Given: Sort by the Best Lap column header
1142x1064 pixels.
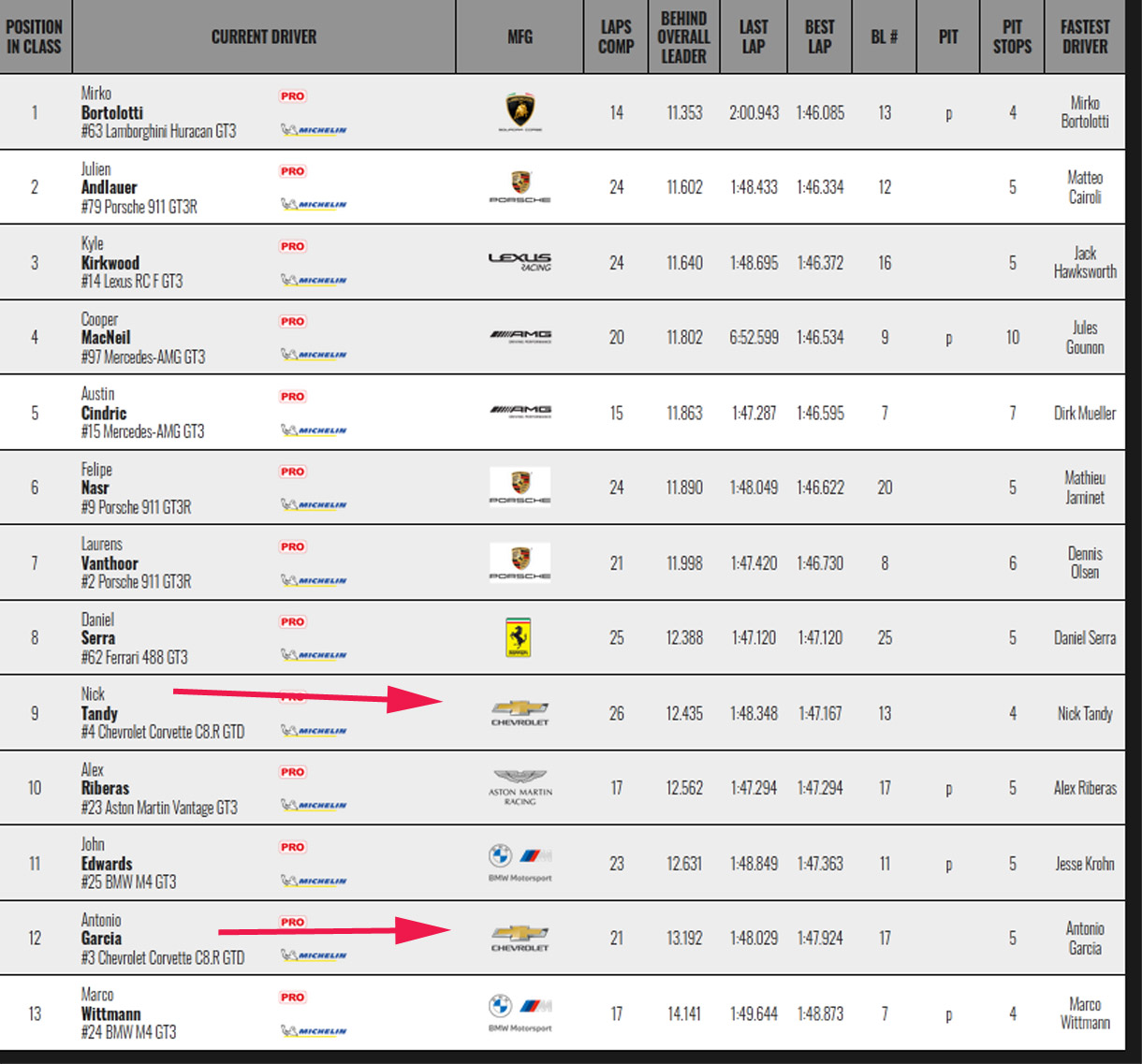Looking at the screenshot, I should click(819, 36).
